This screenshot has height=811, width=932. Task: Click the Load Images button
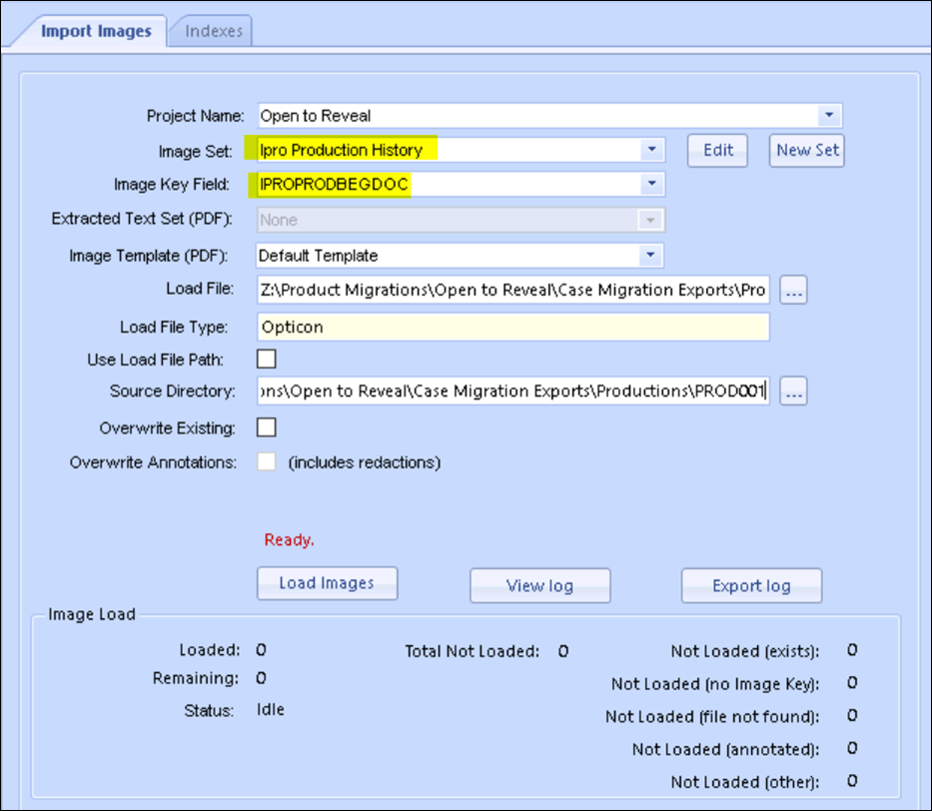coord(327,584)
